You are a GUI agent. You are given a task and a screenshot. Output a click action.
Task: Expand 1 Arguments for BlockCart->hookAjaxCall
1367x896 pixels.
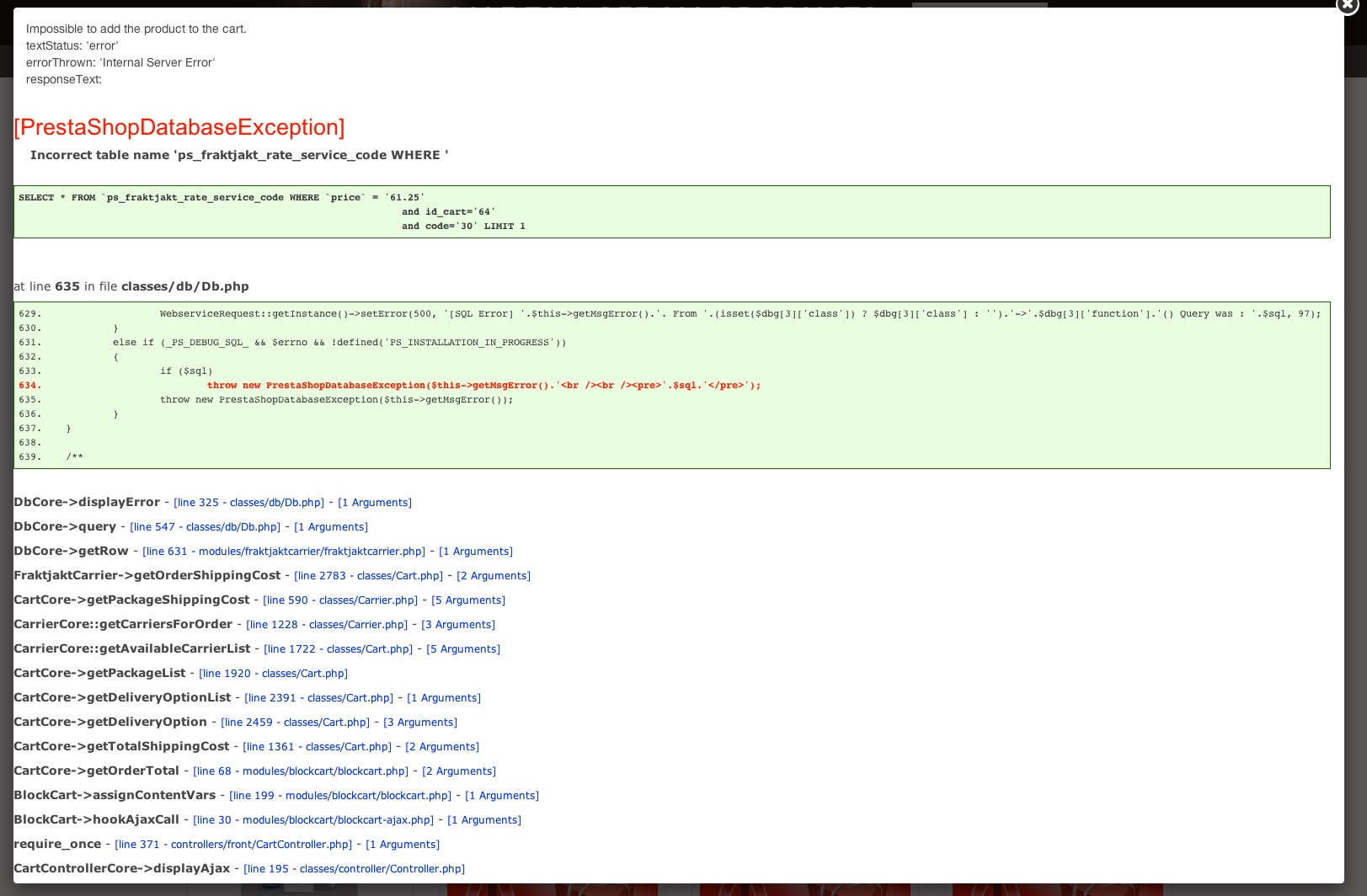pos(484,820)
